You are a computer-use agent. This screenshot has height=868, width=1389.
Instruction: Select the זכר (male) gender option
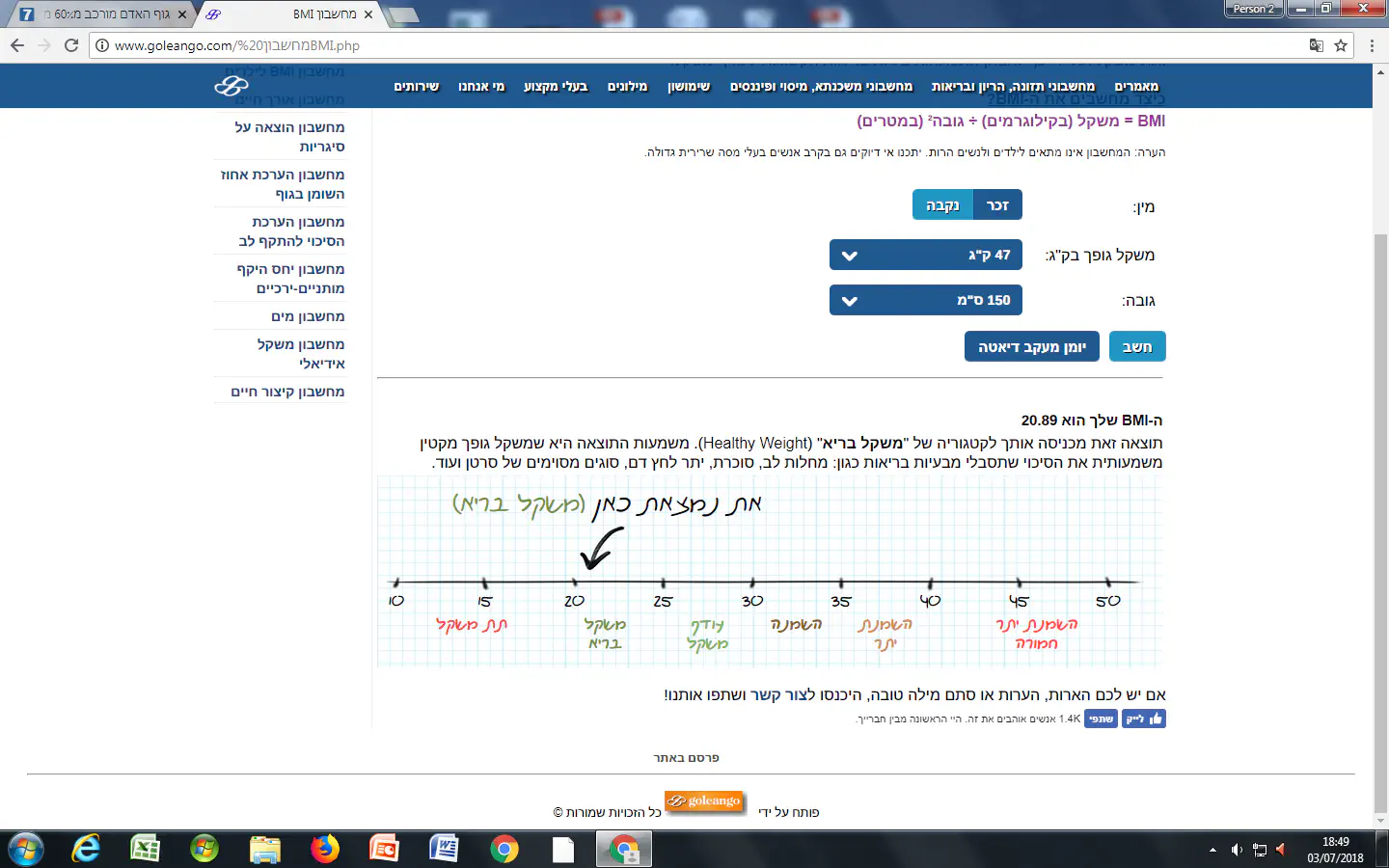997,205
